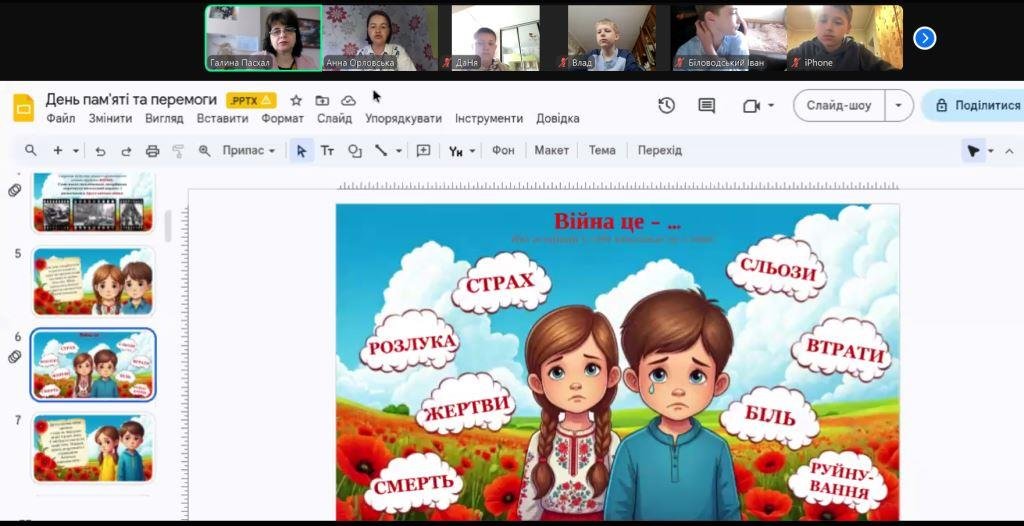Open the Інструменти menu
Viewport: 1024px width, 526px height.
(489, 119)
